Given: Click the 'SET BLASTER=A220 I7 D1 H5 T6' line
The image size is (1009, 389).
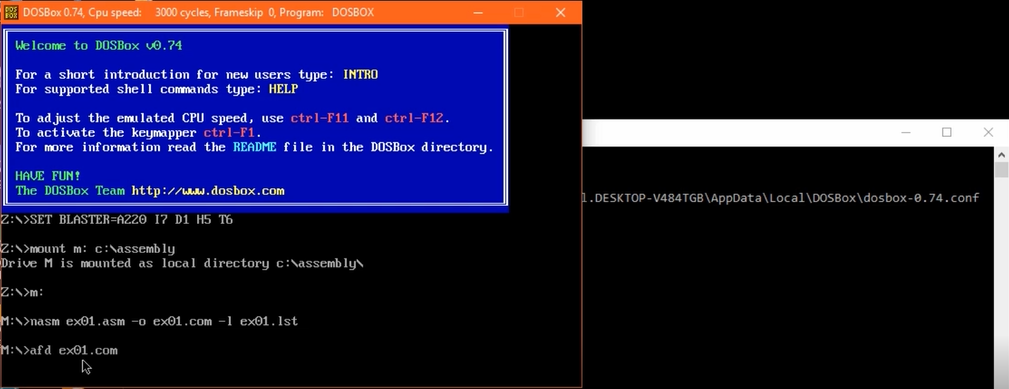Looking at the screenshot, I should pyautogui.click(x=117, y=220).
